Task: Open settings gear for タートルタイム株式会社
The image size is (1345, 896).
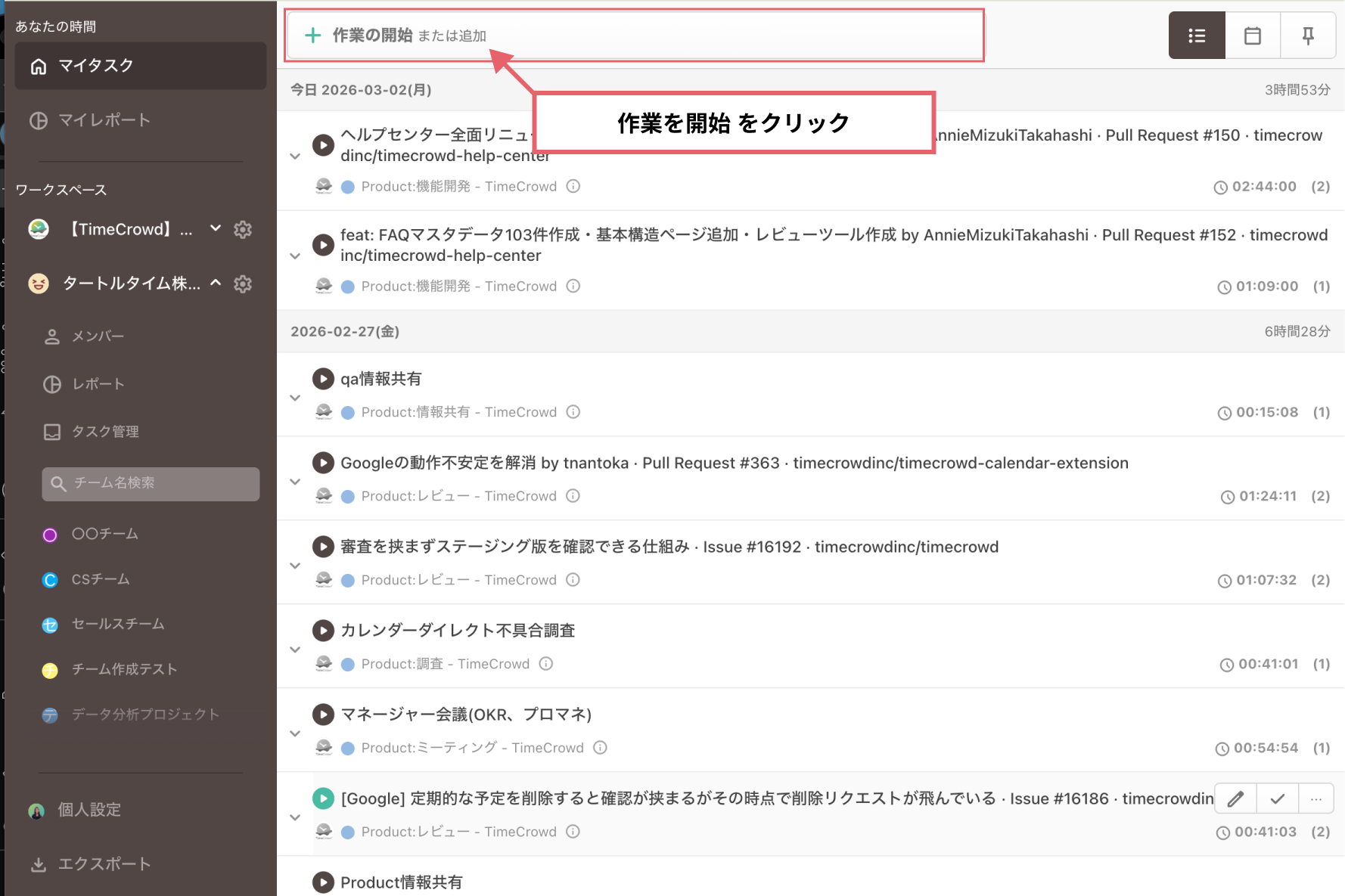Action: (243, 284)
